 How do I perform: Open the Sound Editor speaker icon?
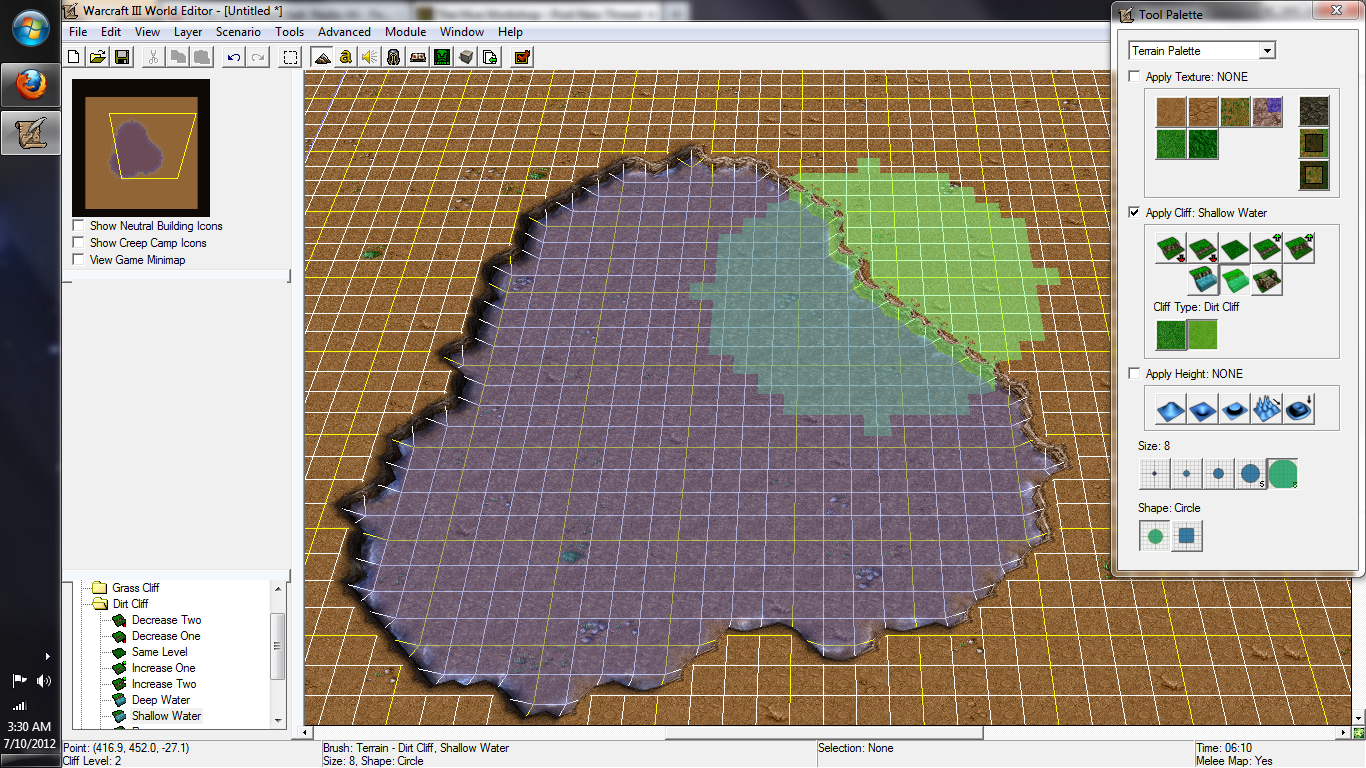[370, 57]
